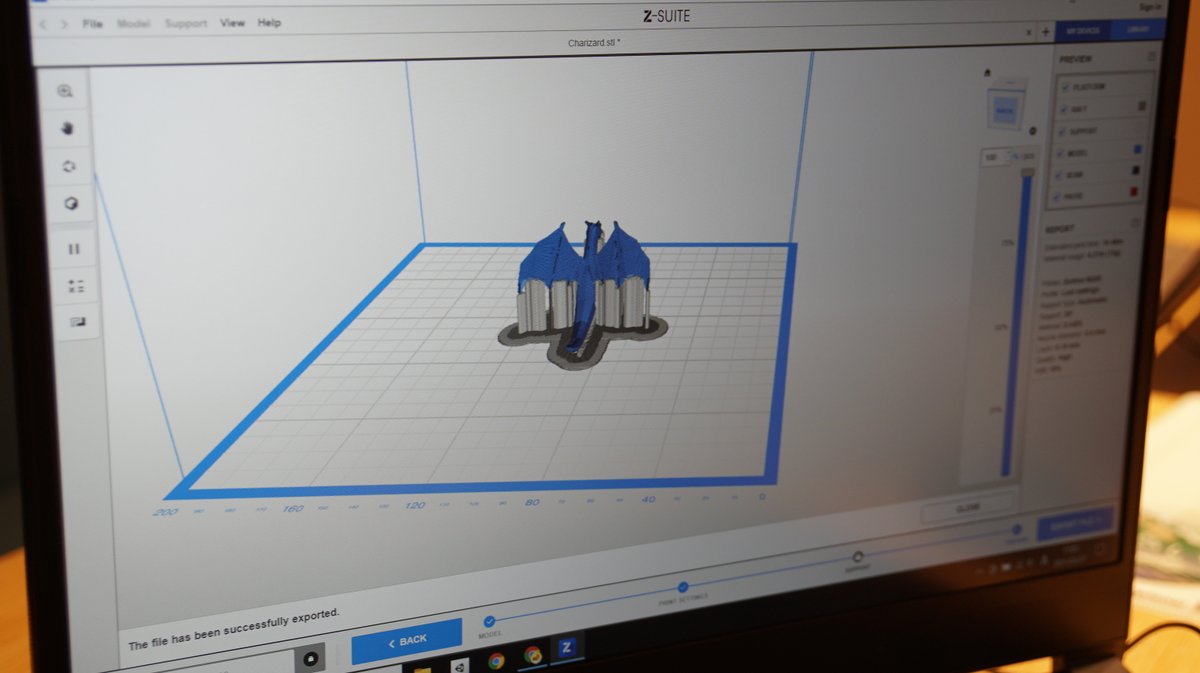
Task: Go back with left arrow navigation icon
Action: (43, 23)
